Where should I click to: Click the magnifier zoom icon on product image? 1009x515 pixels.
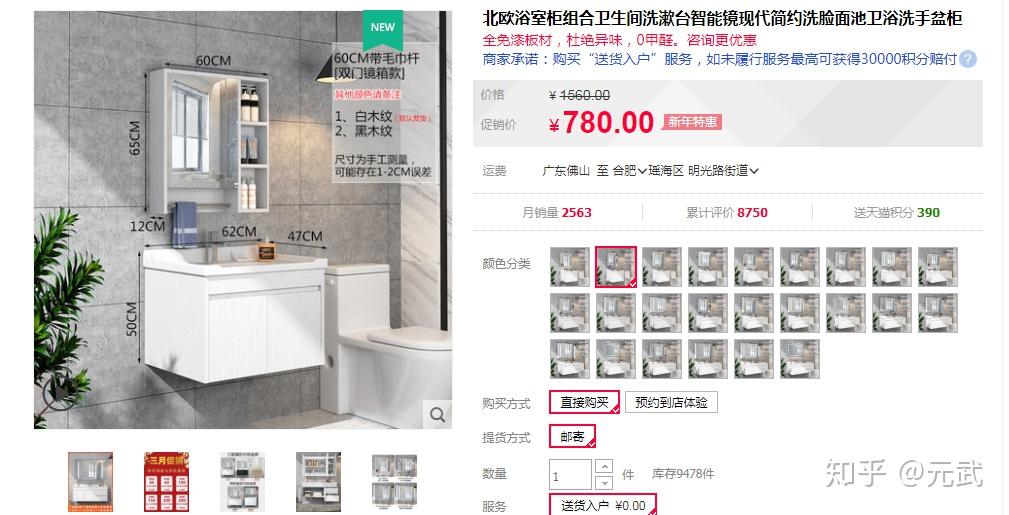click(437, 415)
